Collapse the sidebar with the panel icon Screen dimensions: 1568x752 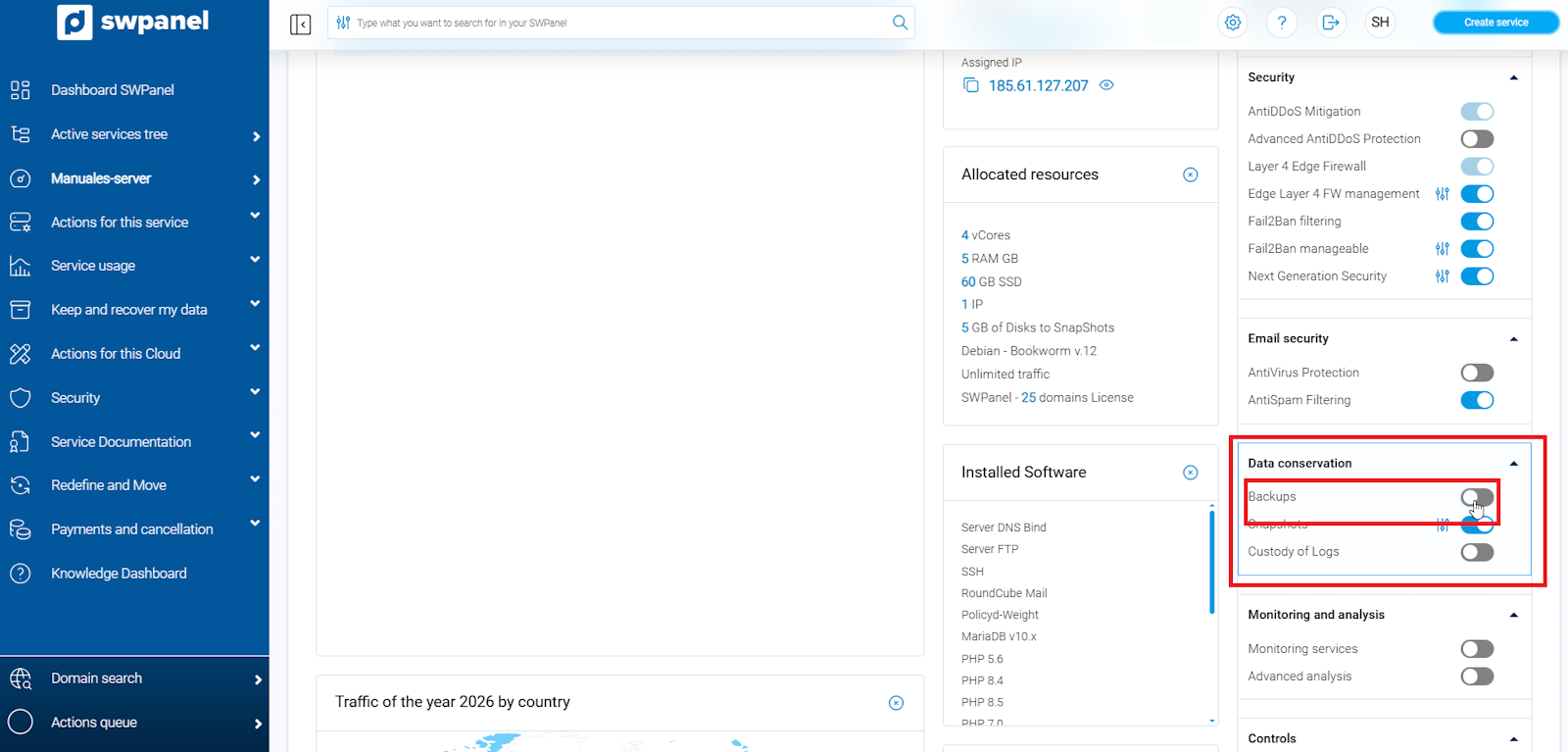tap(301, 24)
